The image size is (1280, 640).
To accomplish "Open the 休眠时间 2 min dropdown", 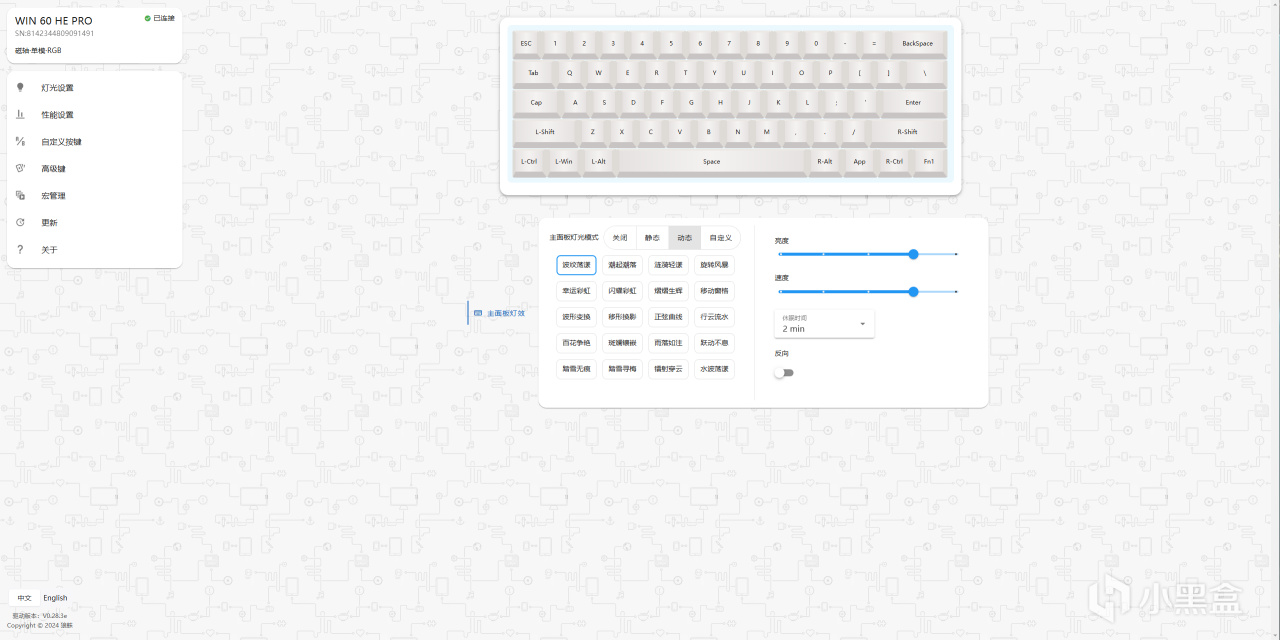I will coord(824,324).
